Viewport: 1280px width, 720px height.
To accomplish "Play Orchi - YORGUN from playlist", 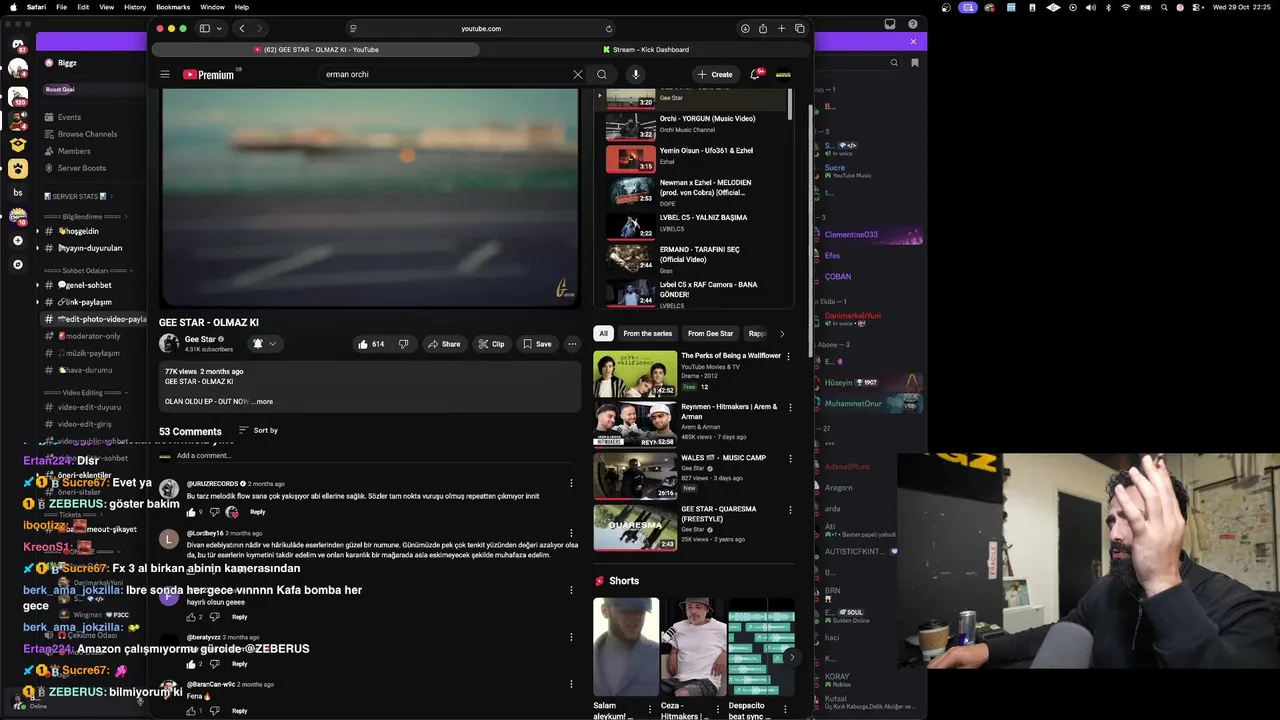I will 692,124.
